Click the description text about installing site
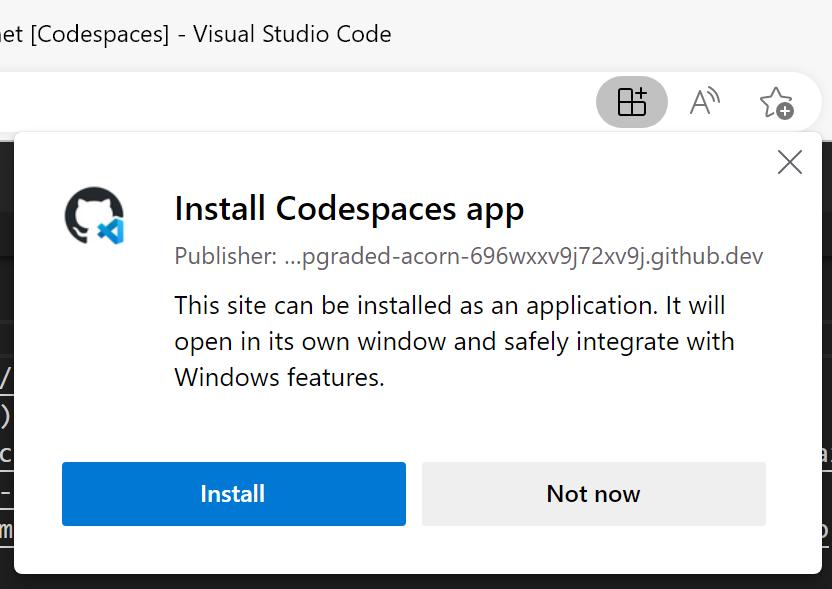 454,341
